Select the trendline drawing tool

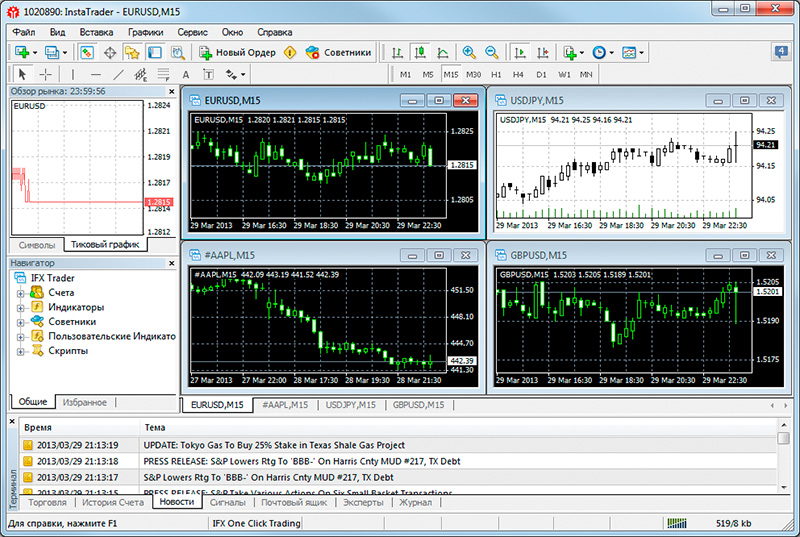click(x=119, y=74)
